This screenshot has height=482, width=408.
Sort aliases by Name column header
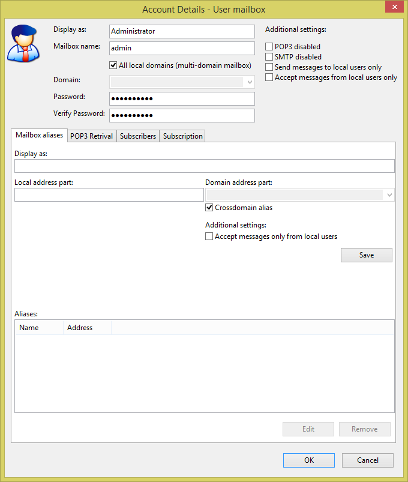point(39,328)
